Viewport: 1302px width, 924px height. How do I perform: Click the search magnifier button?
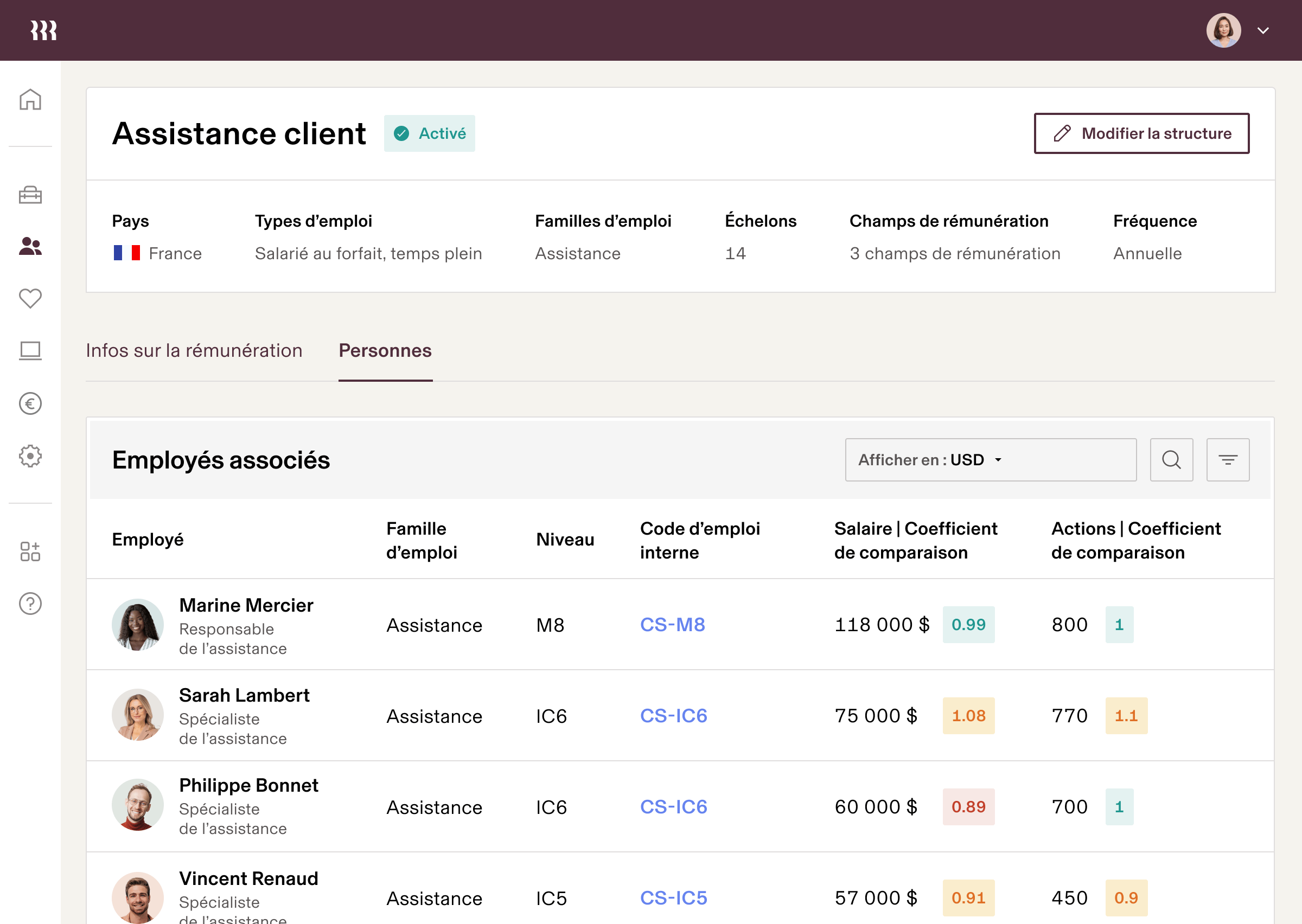[1171, 460]
